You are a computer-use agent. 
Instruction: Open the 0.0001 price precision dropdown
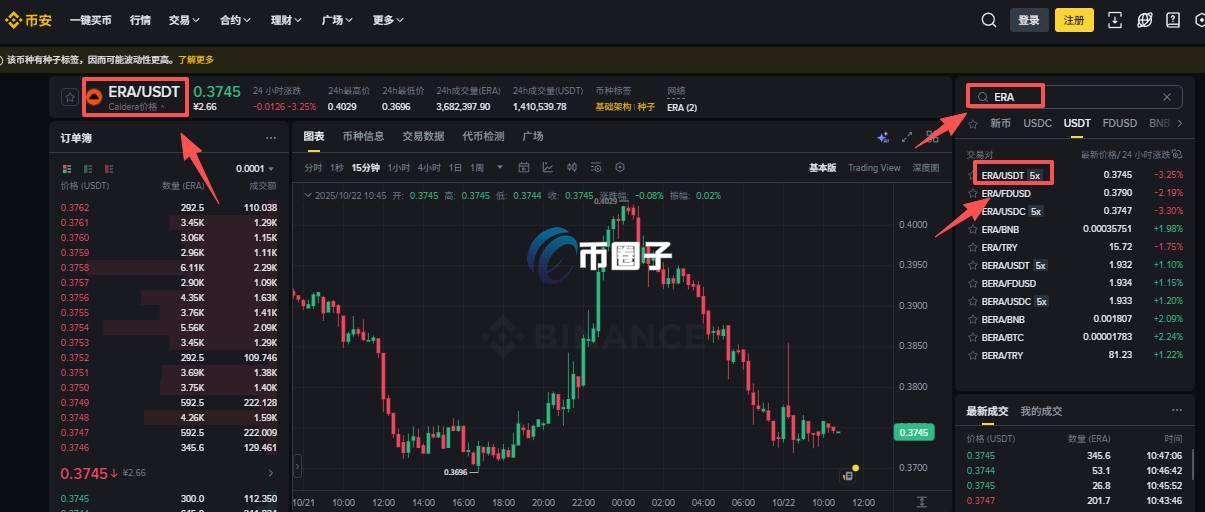[256, 169]
